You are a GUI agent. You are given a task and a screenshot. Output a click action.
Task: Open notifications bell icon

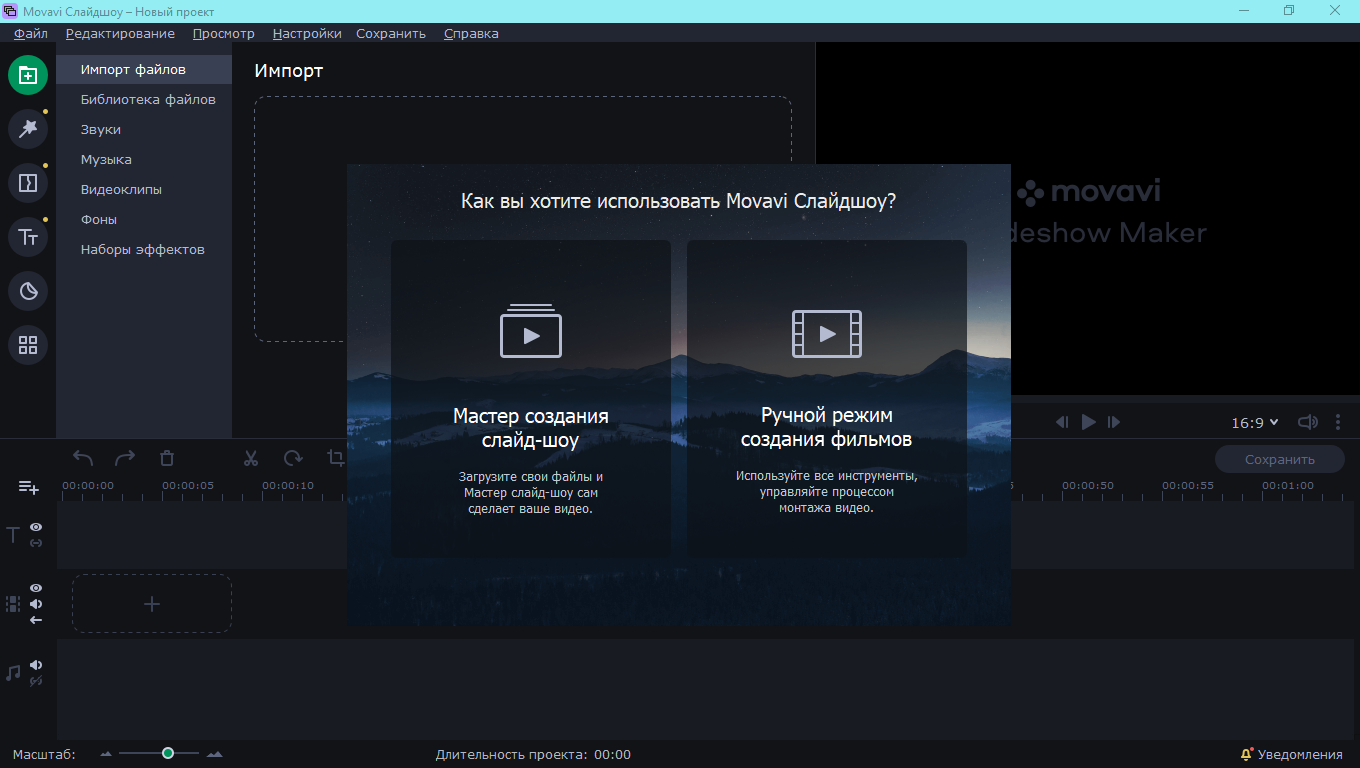(x=1246, y=754)
